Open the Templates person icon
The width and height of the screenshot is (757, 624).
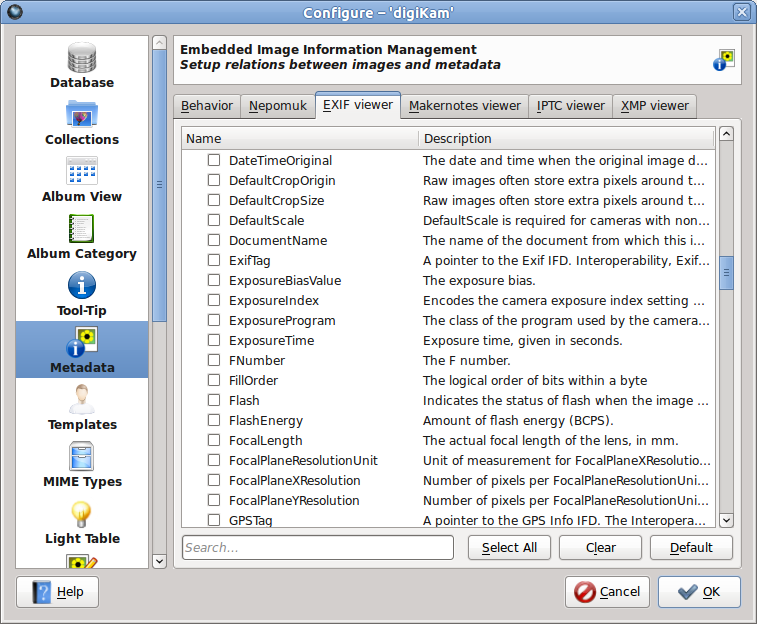tap(82, 399)
